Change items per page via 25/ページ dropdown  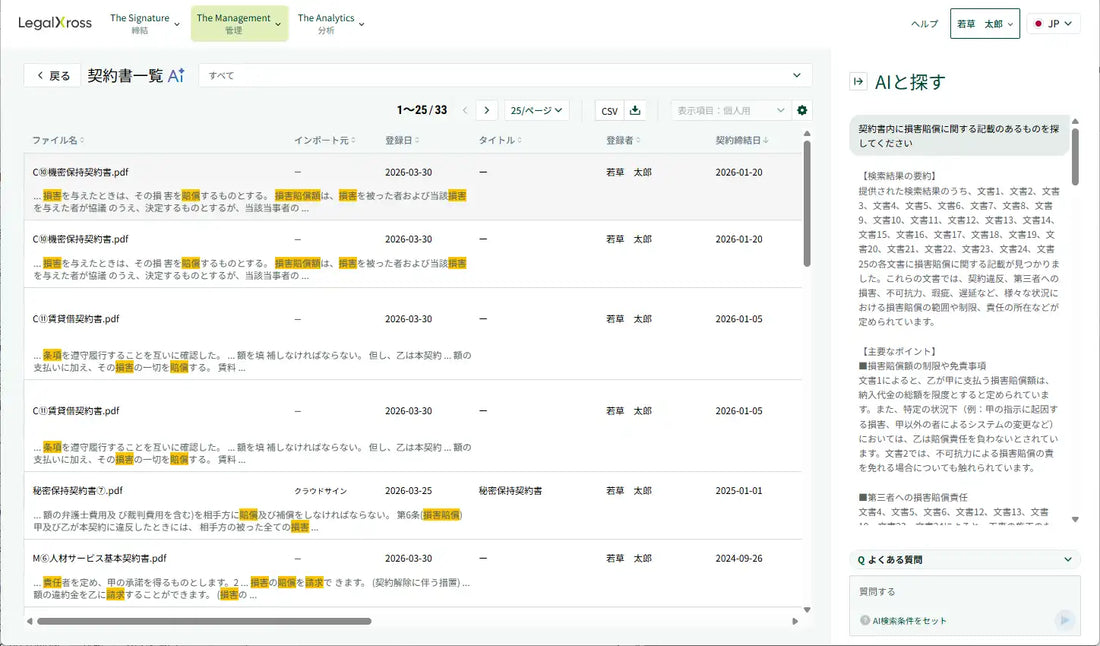pos(535,110)
